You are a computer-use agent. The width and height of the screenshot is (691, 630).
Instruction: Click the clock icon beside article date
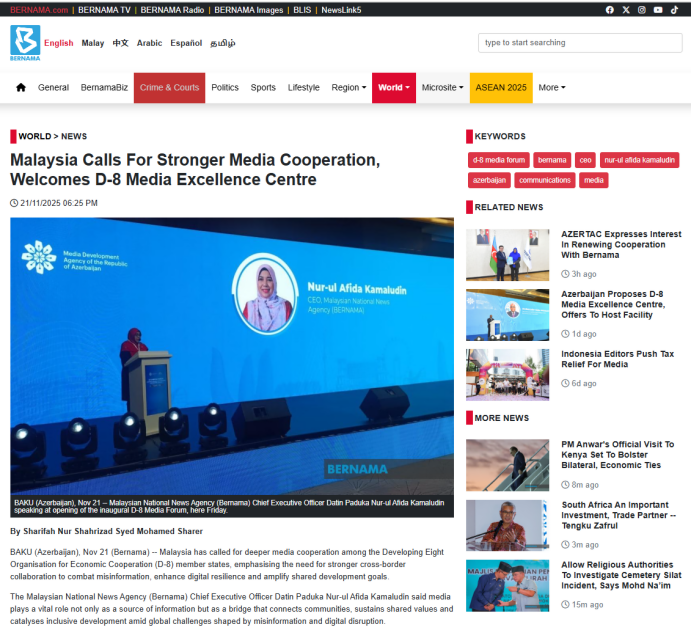click(x=14, y=203)
